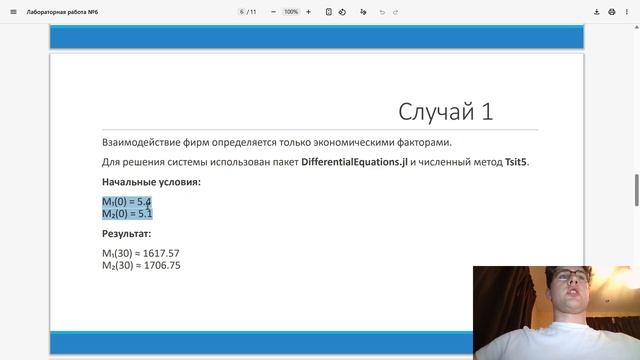Print the document
640x360 pixels.
611,12
